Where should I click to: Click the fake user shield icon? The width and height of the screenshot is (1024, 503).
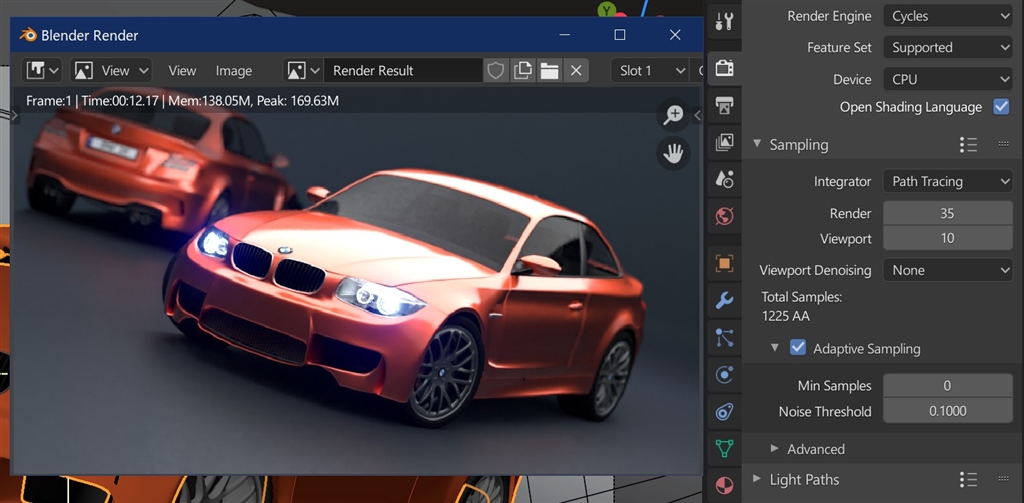(496, 71)
